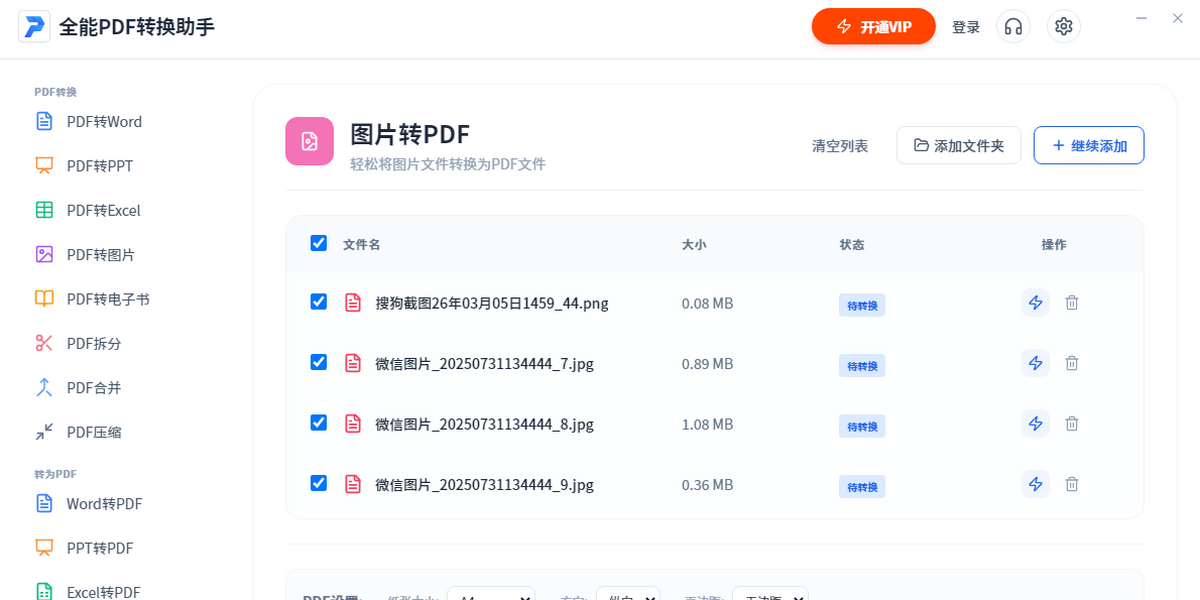Convert 搜狗截图26年03月05日1459_44.png with lightning icon
The width and height of the screenshot is (1200, 600).
(x=1036, y=302)
